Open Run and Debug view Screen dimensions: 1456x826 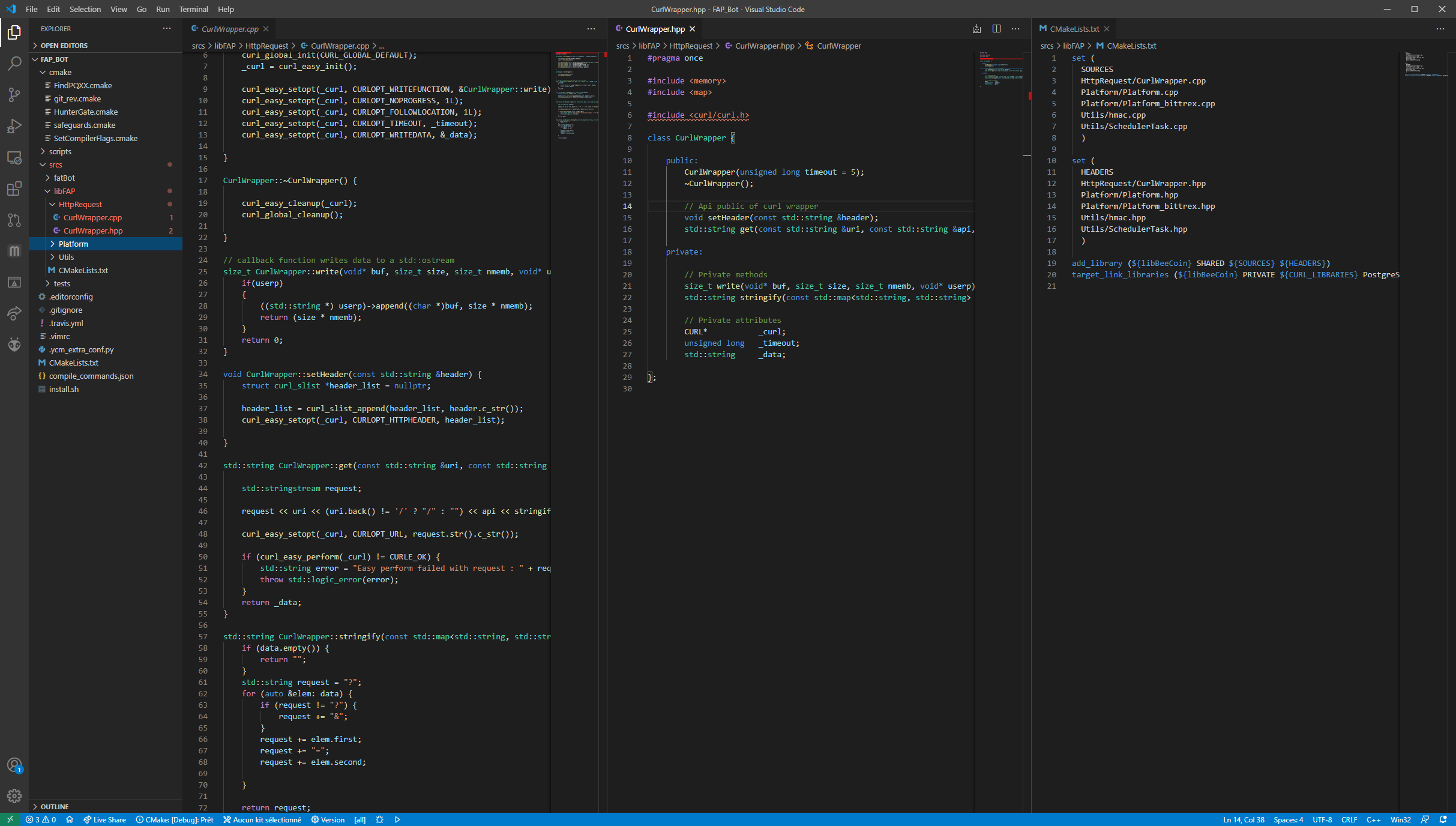coord(14,126)
